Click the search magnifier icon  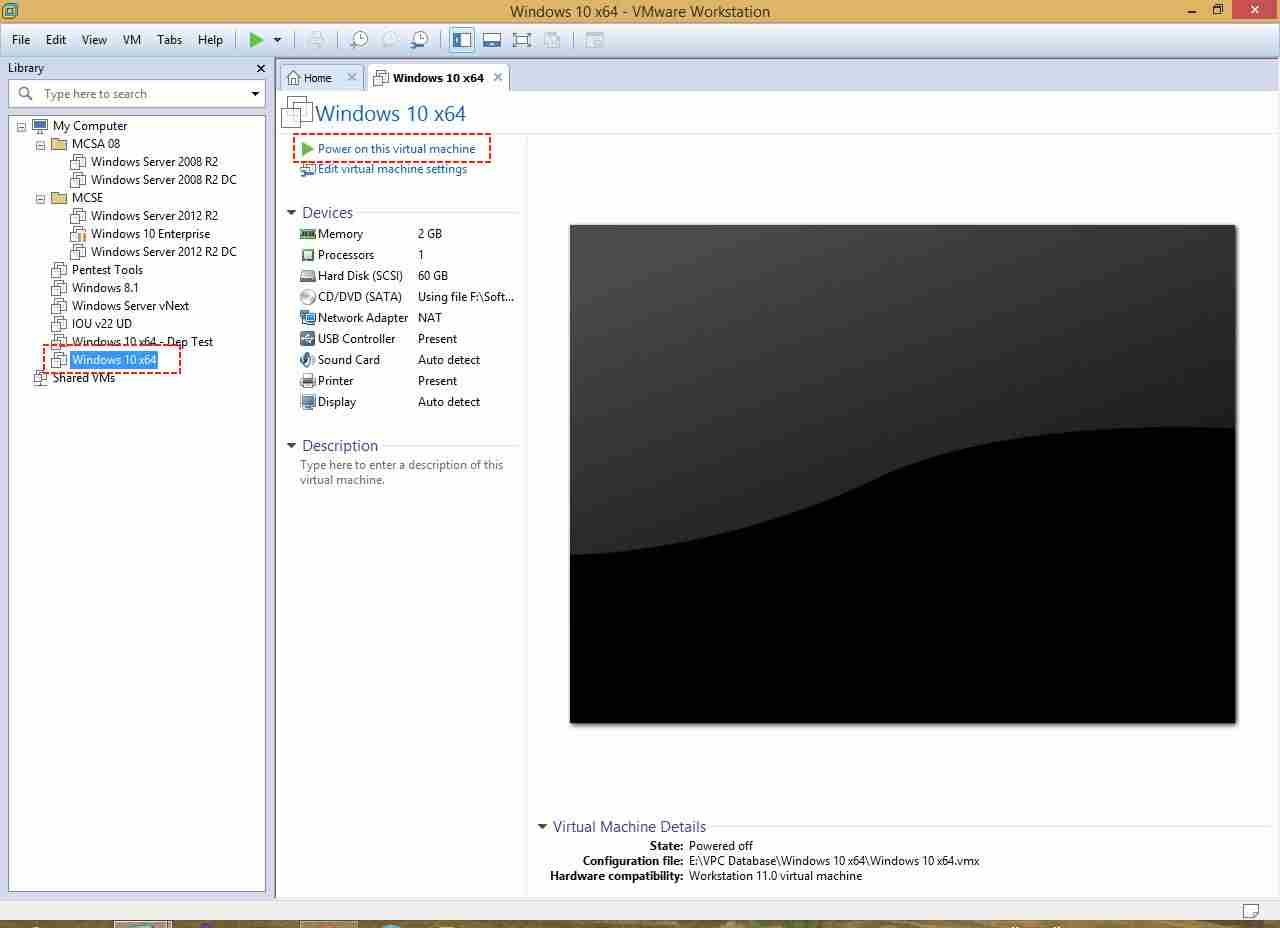(26, 93)
